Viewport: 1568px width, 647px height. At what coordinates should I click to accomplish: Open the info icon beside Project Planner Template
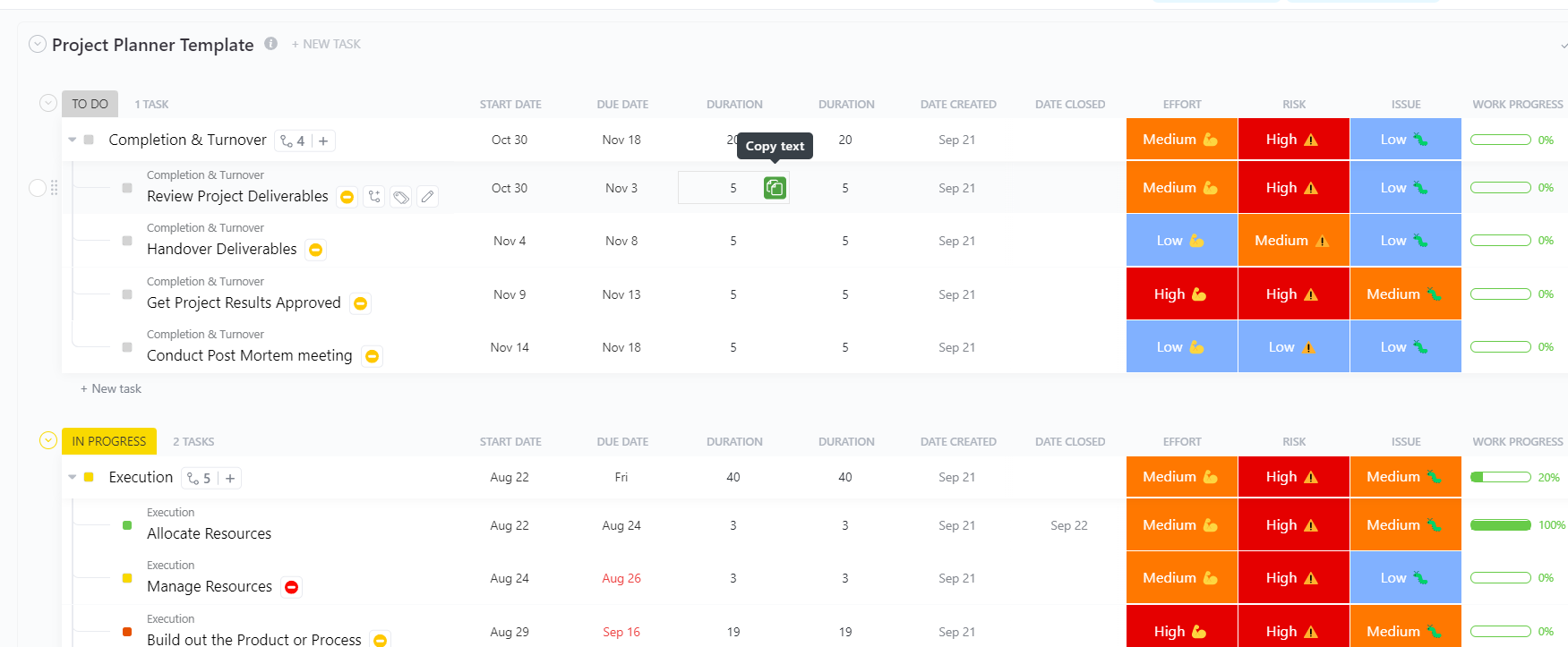(270, 43)
